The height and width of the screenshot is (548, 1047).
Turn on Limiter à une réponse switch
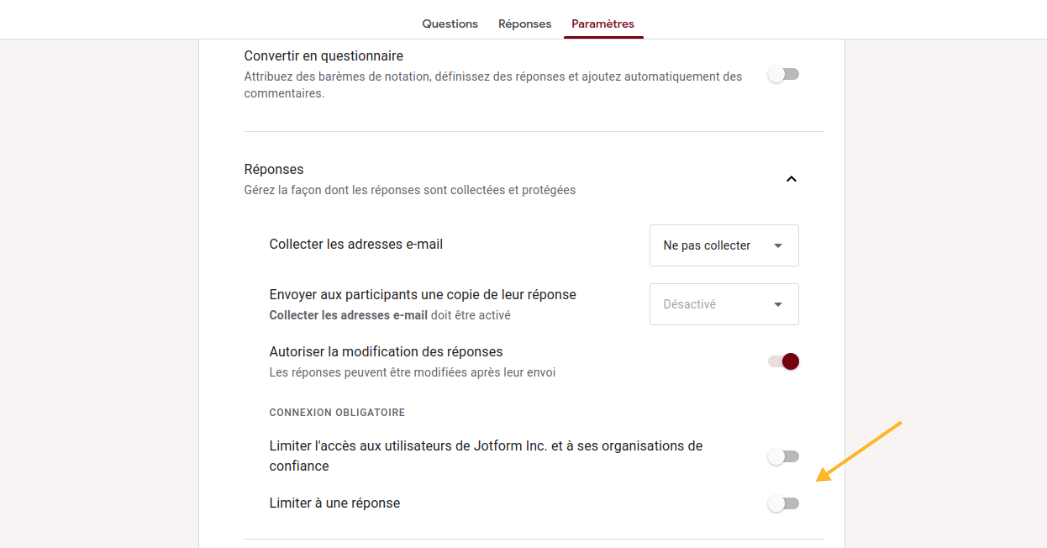[x=783, y=504]
